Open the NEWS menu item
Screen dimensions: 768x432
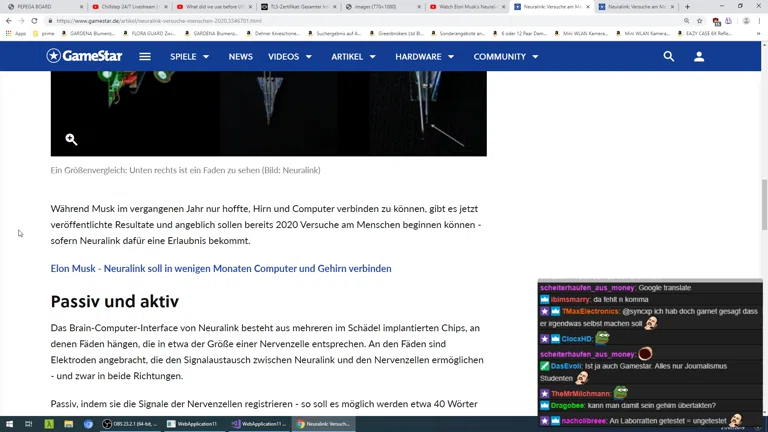[240, 56]
